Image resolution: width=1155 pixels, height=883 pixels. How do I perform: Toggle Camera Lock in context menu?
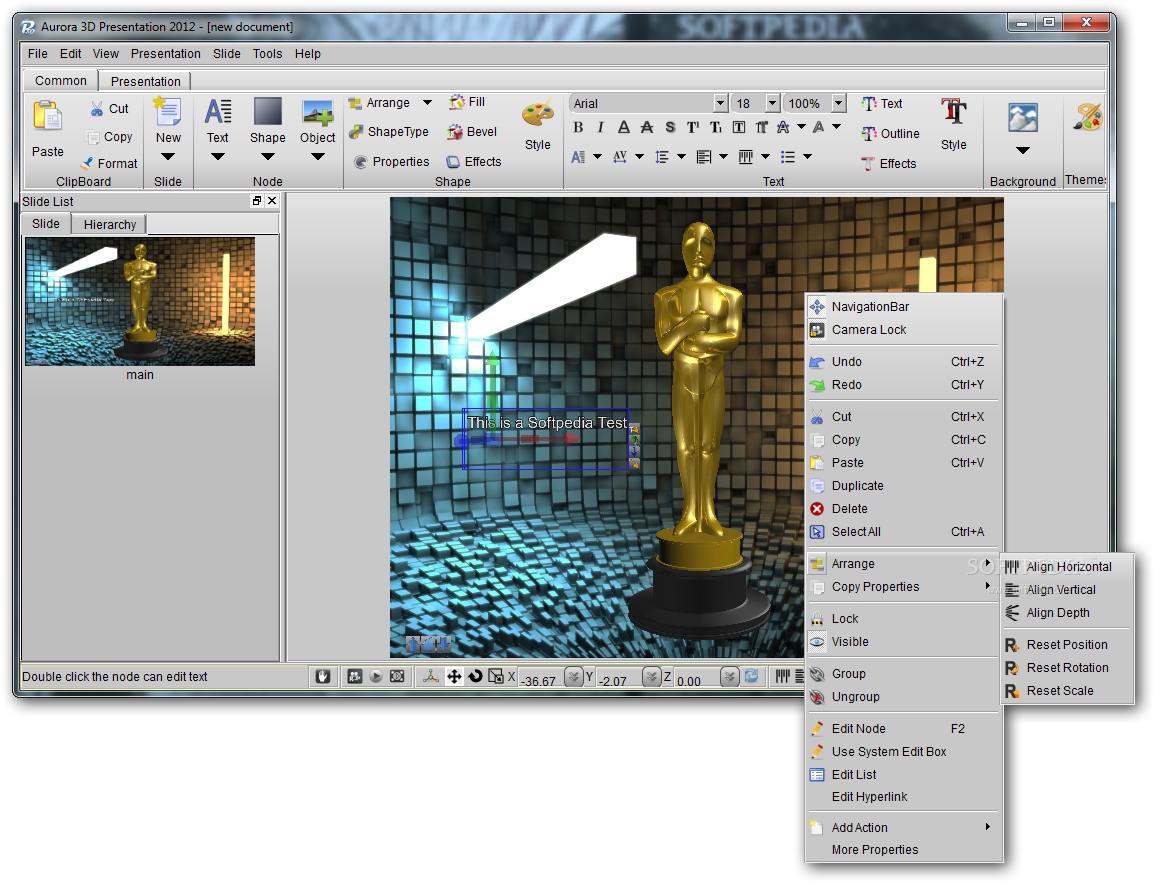pos(868,330)
